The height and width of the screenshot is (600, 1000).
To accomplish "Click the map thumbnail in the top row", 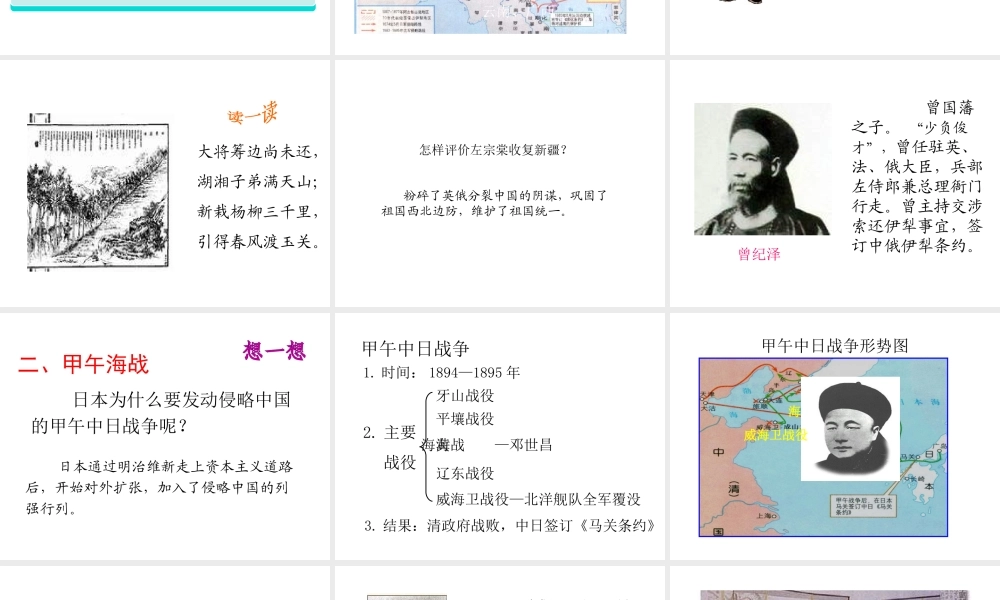I will pyautogui.click(x=490, y=17).
